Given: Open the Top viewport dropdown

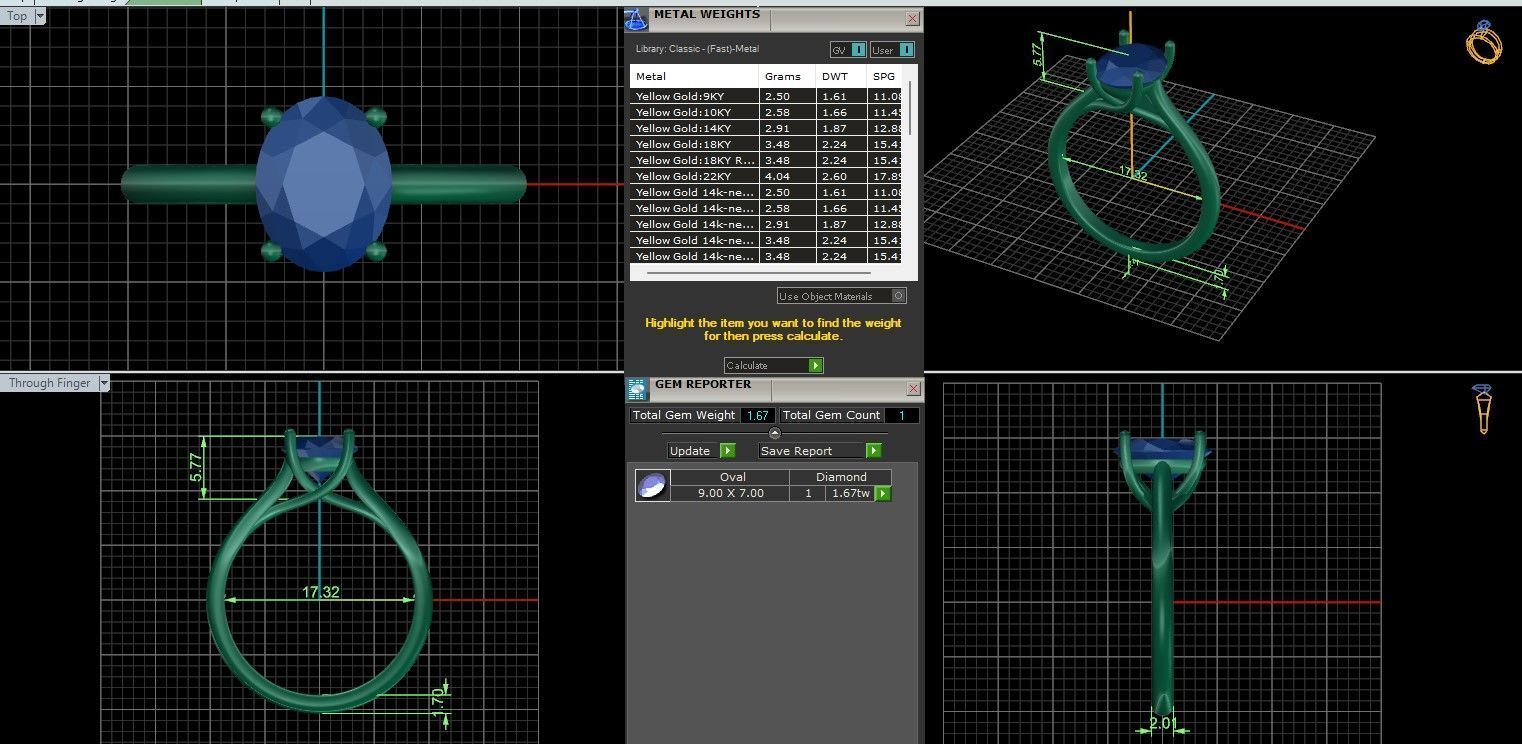Looking at the screenshot, I should [x=39, y=16].
